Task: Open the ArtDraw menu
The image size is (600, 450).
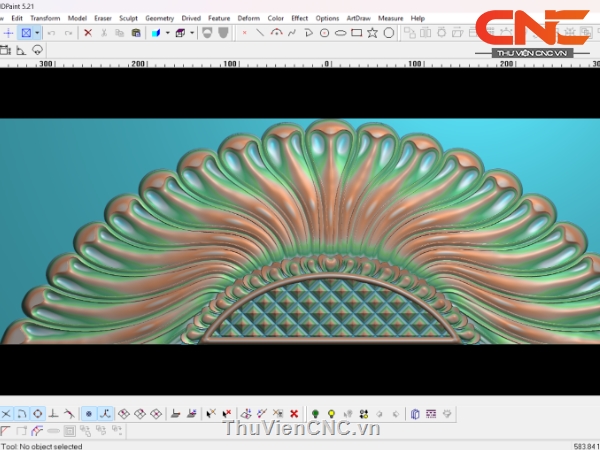Action: point(357,18)
